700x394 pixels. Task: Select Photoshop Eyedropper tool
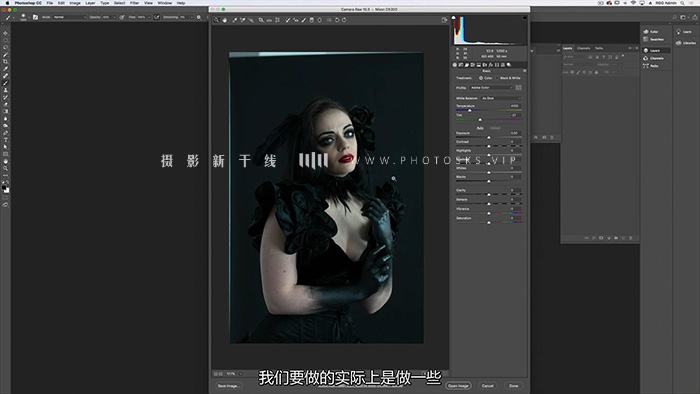[5, 69]
